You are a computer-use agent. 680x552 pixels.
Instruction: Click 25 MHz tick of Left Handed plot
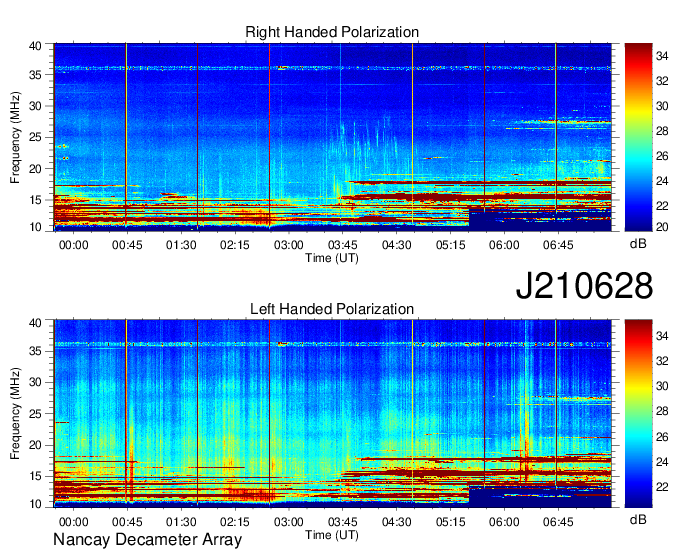coord(35,414)
